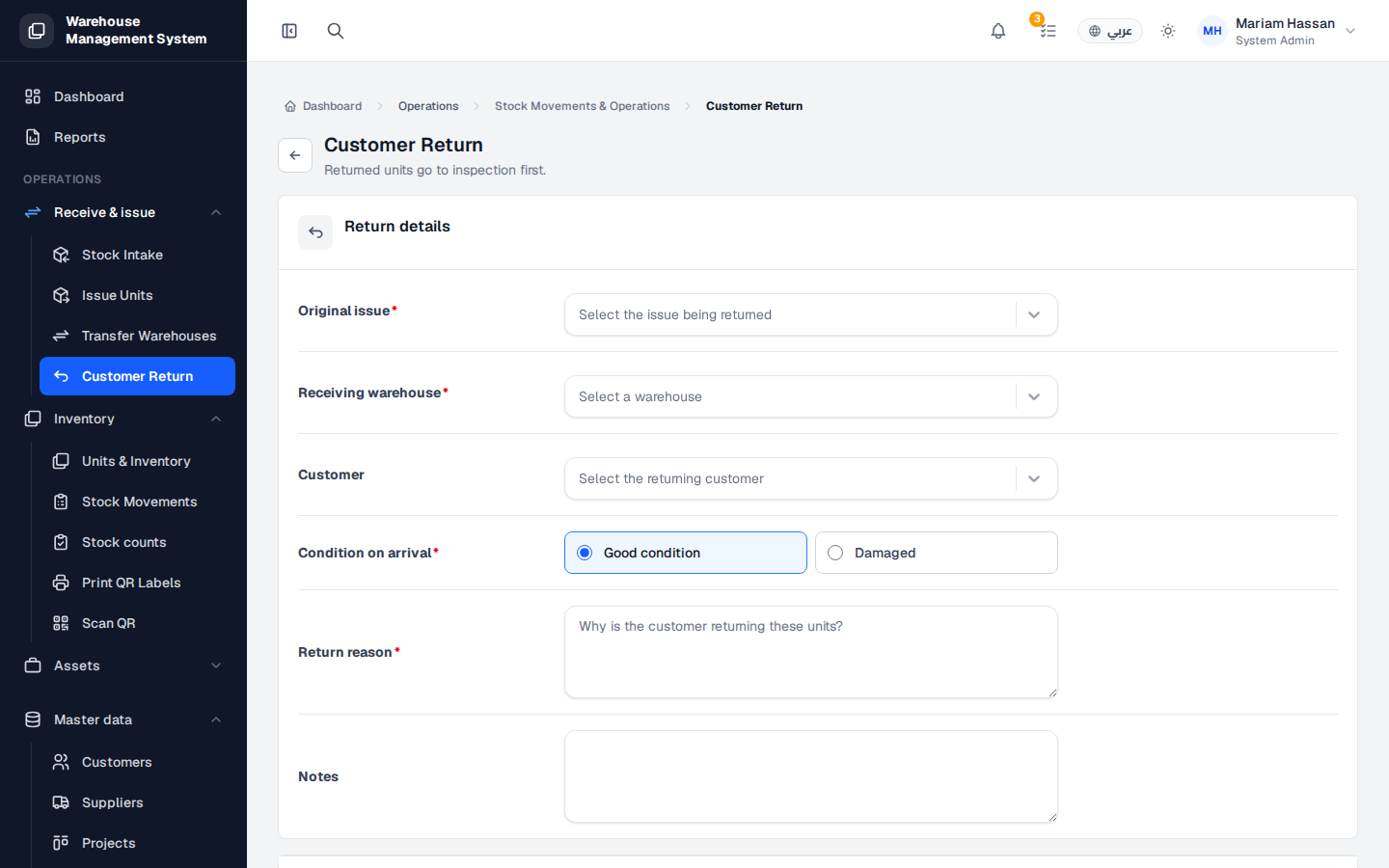Image resolution: width=1389 pixels, height=868 pixels.
Task: Open the Mariam Hassan account menu chevron
Action: click(1350, 31)
